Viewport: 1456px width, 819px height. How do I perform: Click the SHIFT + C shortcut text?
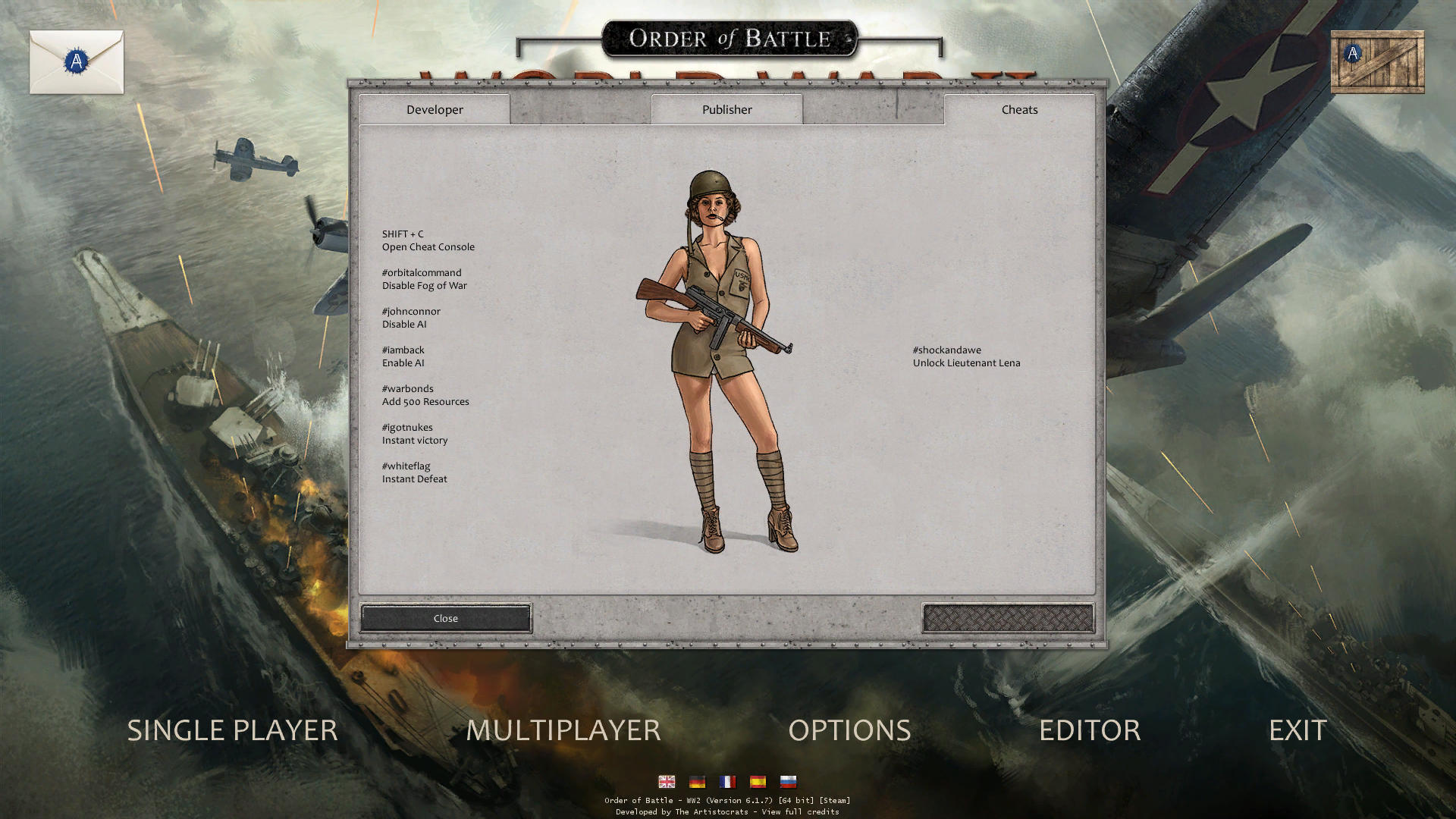[x=403, y=234]
